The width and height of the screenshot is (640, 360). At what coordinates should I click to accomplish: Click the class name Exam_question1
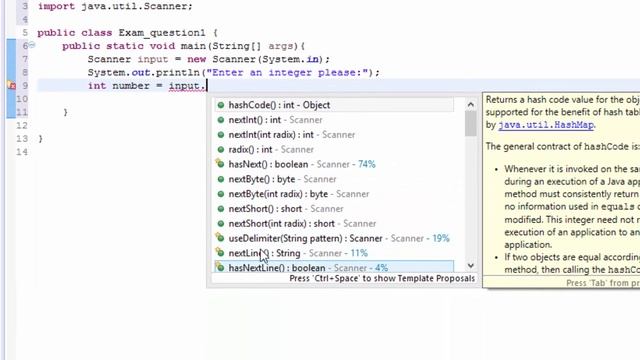pos(162,33)
